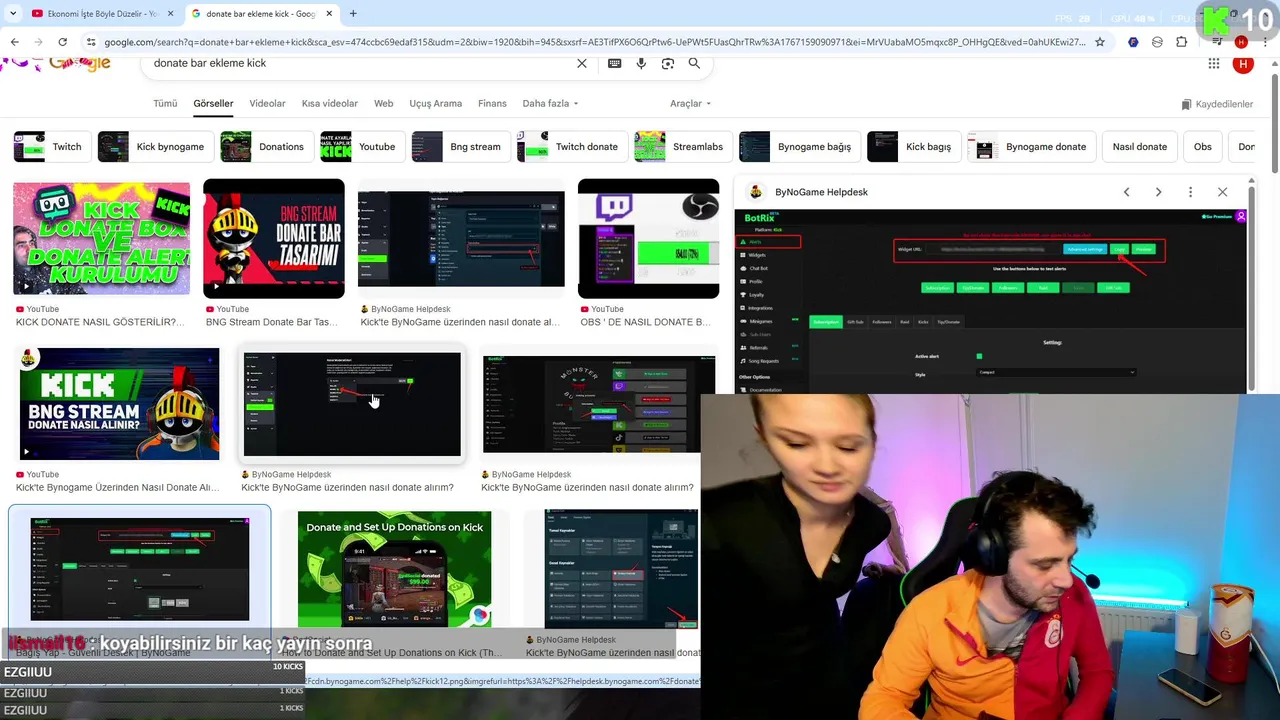Expand the tab search dropdown arrow
This screenshot has width=1280, height=720.
(13, 14)
